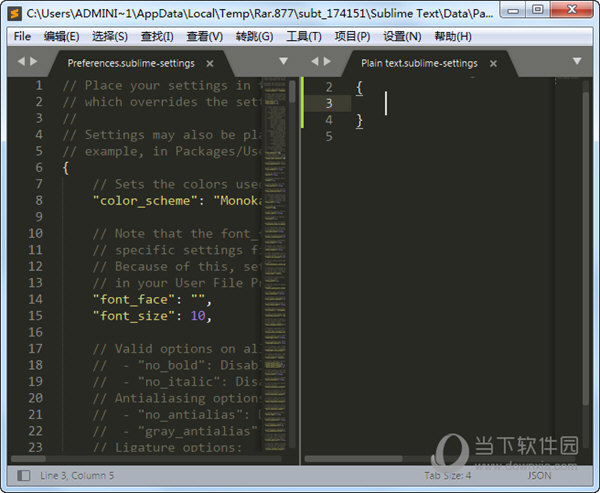The image size is (600, 493).
Task: Go to next tab in left pane
Action: pyautogui.click(x=34, y=61)
